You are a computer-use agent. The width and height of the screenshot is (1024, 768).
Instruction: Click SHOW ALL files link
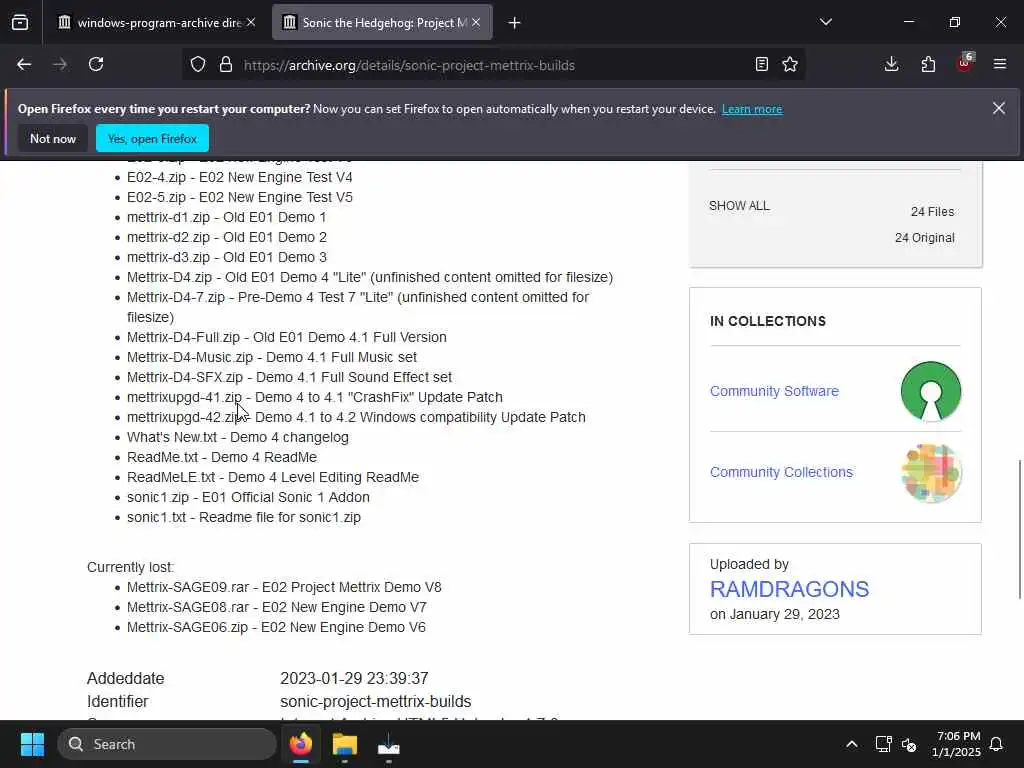click(x=739, y=206)
